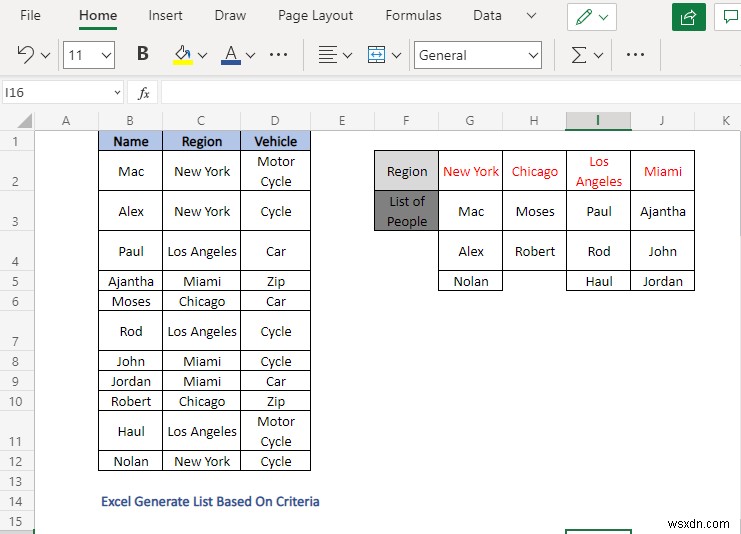Apply the blue font color A

tap(231, 55)
